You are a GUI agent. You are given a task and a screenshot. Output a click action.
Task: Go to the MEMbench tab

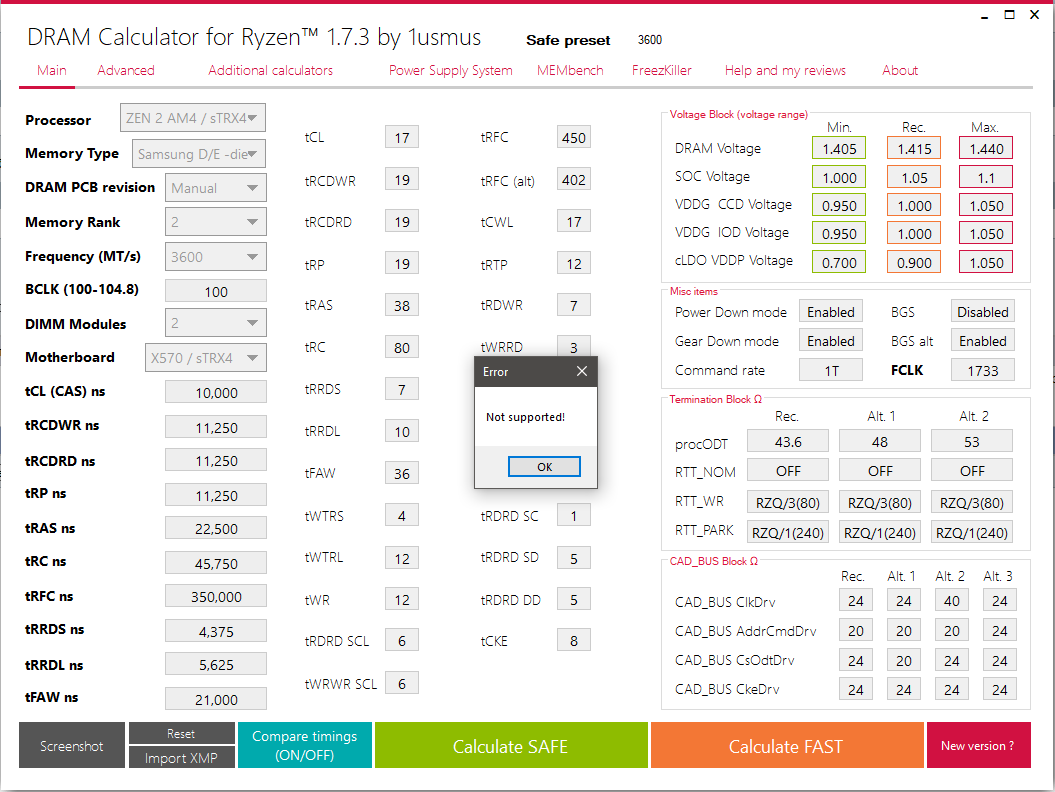click(570, 71)
